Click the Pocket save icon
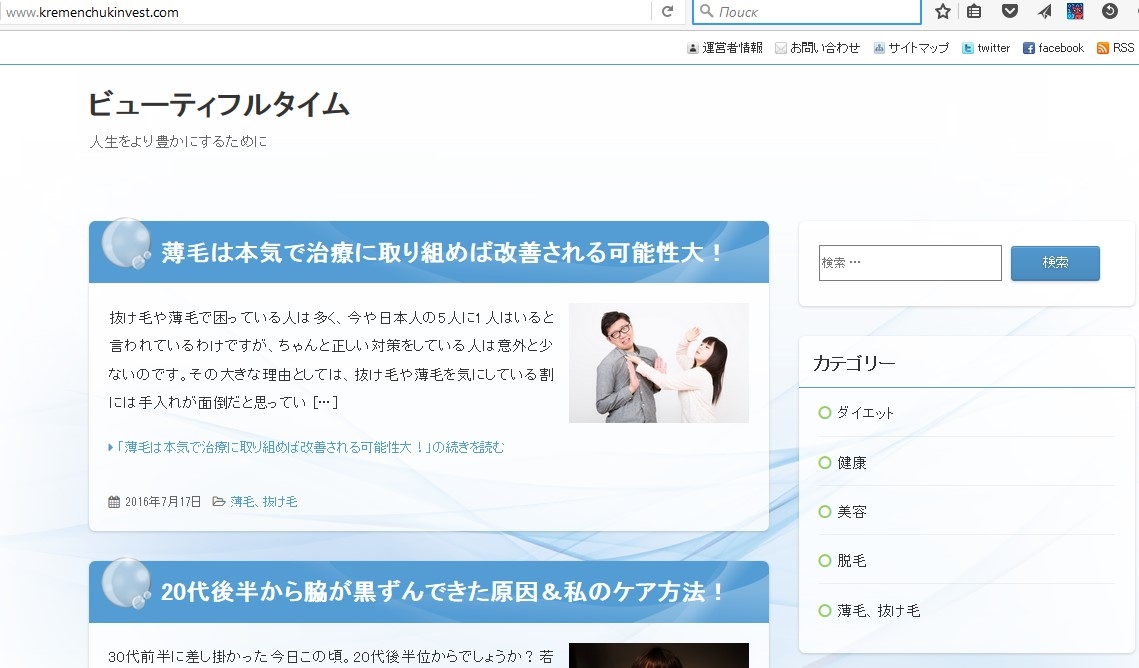Viewport: 1139px width, 668px height. (1010, 12)
